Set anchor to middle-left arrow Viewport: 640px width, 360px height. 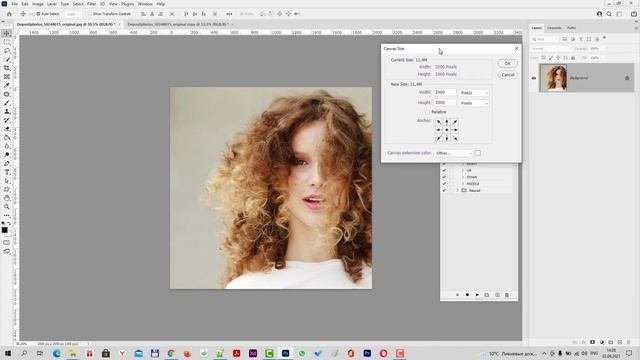pyautogui.click(x=439, y=130)
